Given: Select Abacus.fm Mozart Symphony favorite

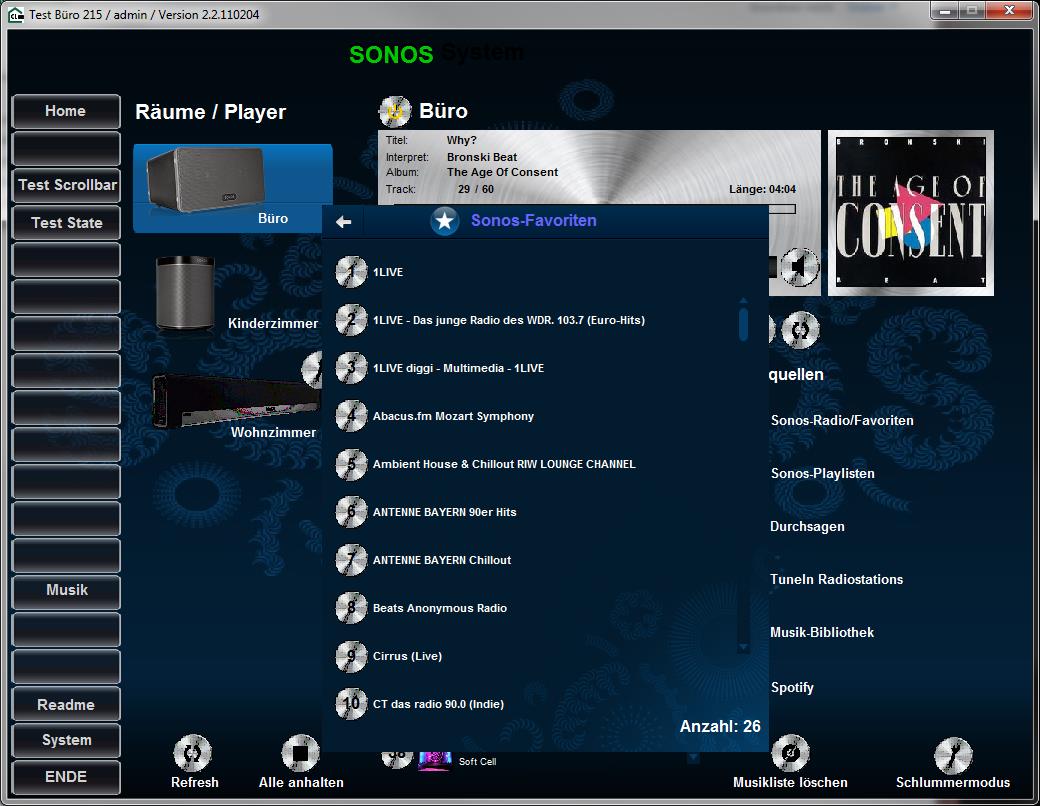Looking at the screenshot, I should 453,416.
